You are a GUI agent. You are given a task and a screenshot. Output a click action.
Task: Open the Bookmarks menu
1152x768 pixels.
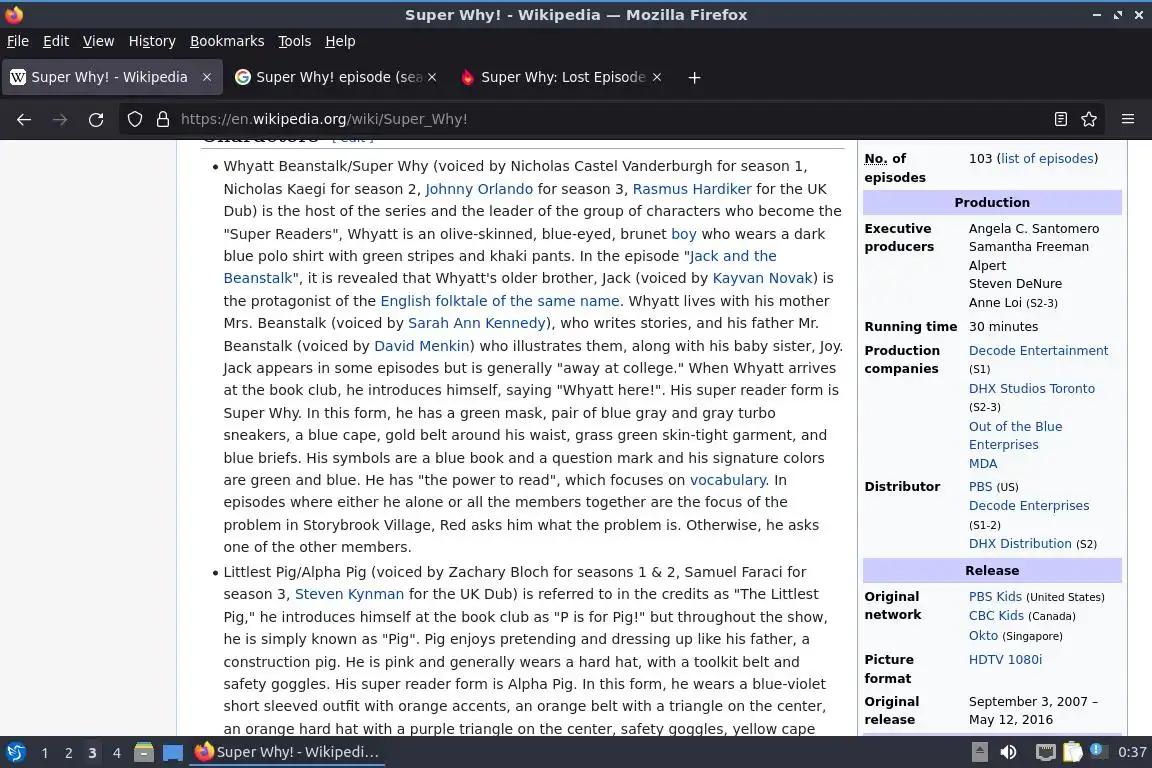pyautogui.click(x=227, y=41)
